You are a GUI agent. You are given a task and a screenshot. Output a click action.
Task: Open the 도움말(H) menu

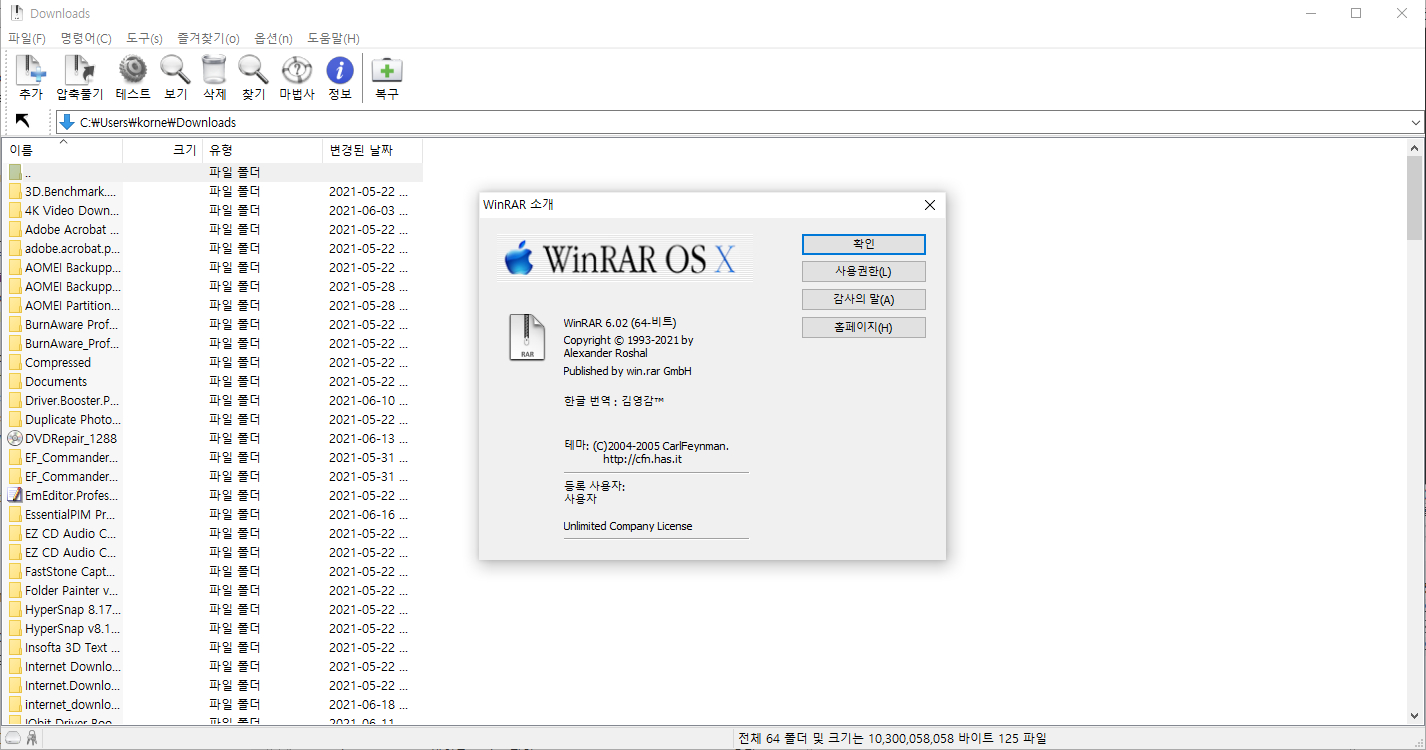(333, 38)
